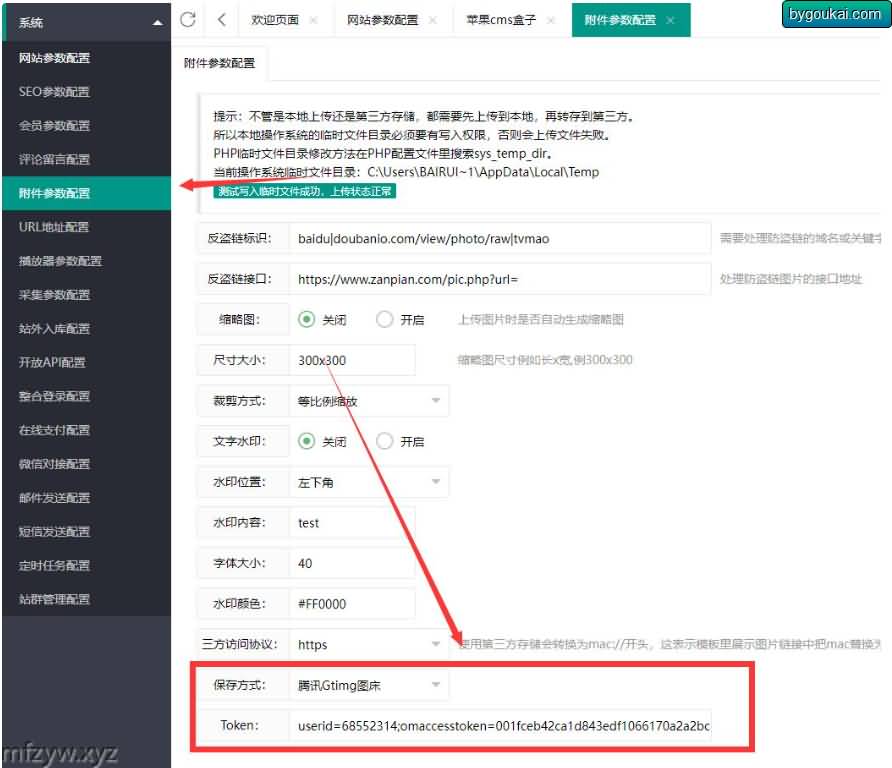Expand the 水印位置 dropdown
892x768 pixels.
368,482
